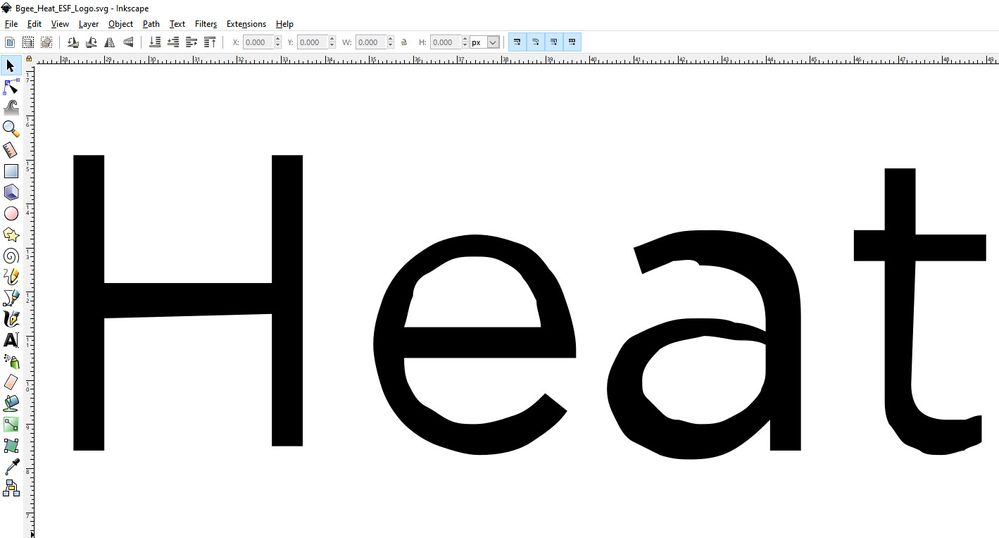Image resolution: width=999 pixels, height=538 pixels.
Task: Raise selection to top
Action: click(210, 42)
